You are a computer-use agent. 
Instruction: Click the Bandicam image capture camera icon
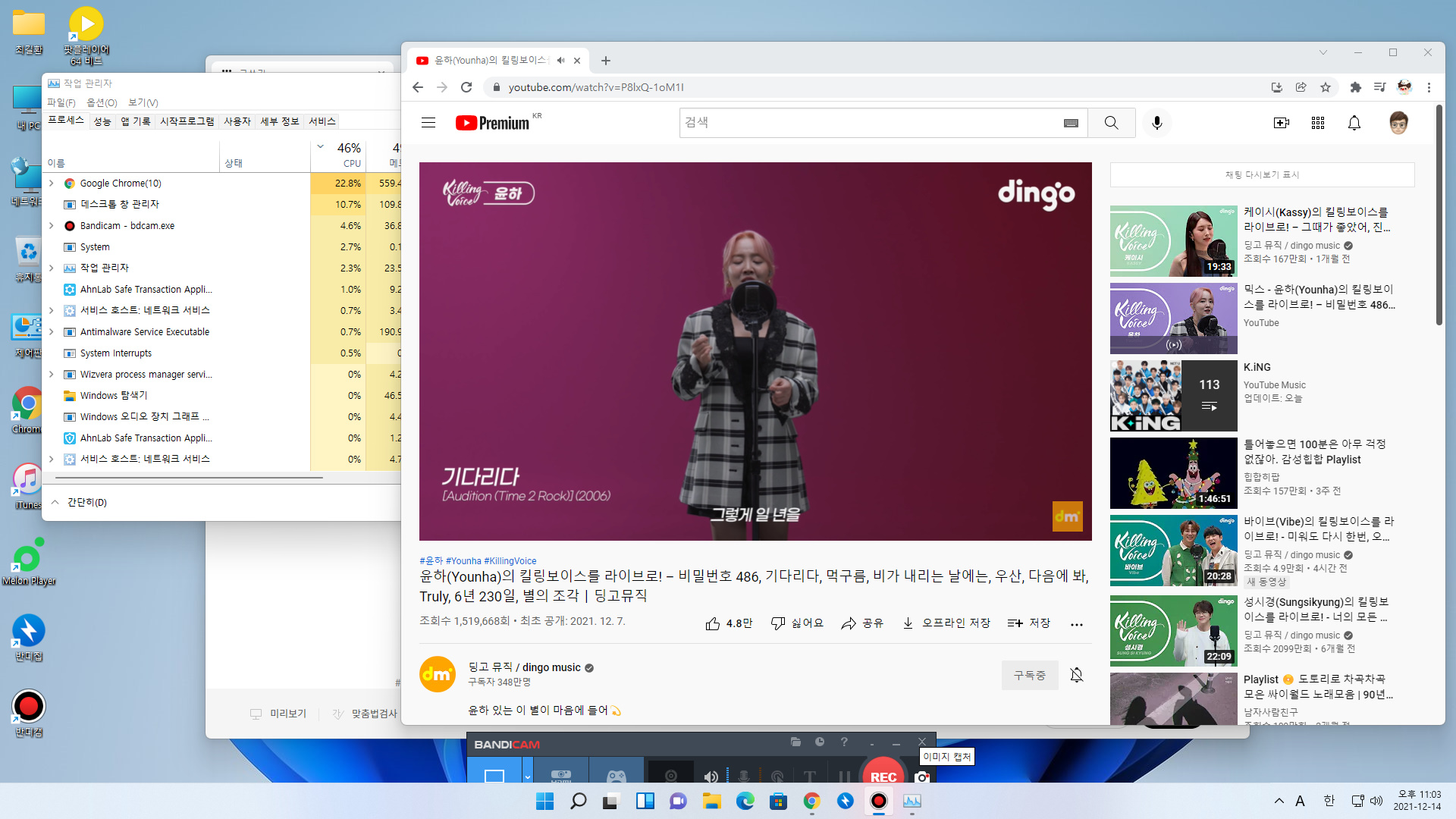(x=922, y=777)
